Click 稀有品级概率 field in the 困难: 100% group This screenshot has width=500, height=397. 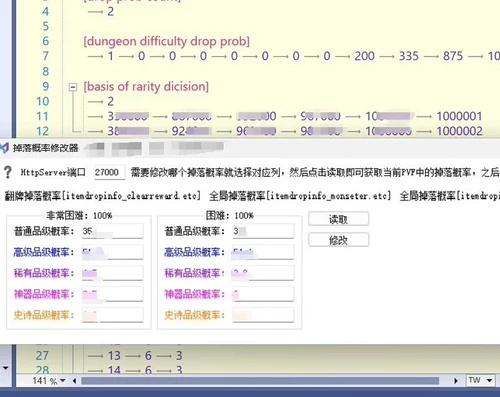pyautogui.click(x=263, y=273)
